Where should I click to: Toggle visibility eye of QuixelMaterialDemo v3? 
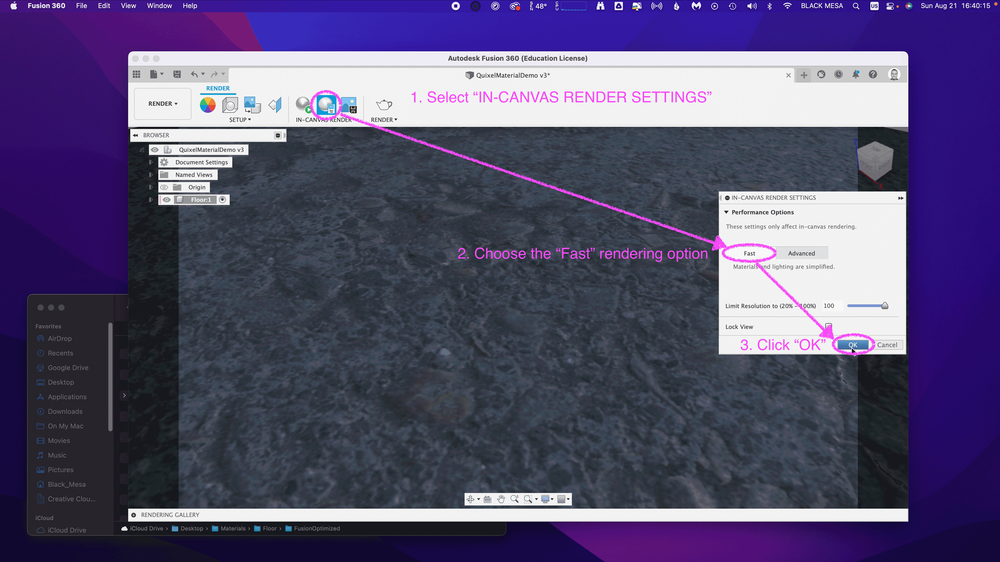(155, 150)
